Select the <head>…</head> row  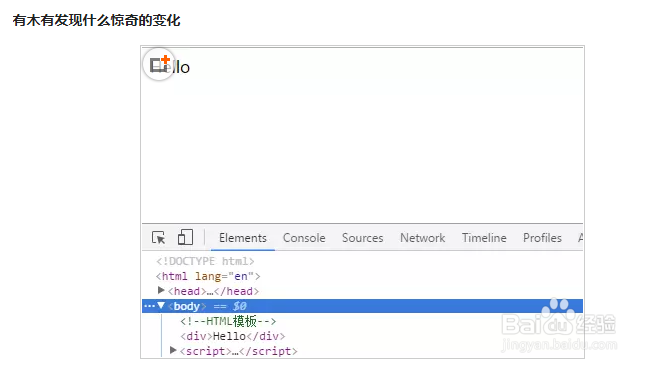point(213,291)
